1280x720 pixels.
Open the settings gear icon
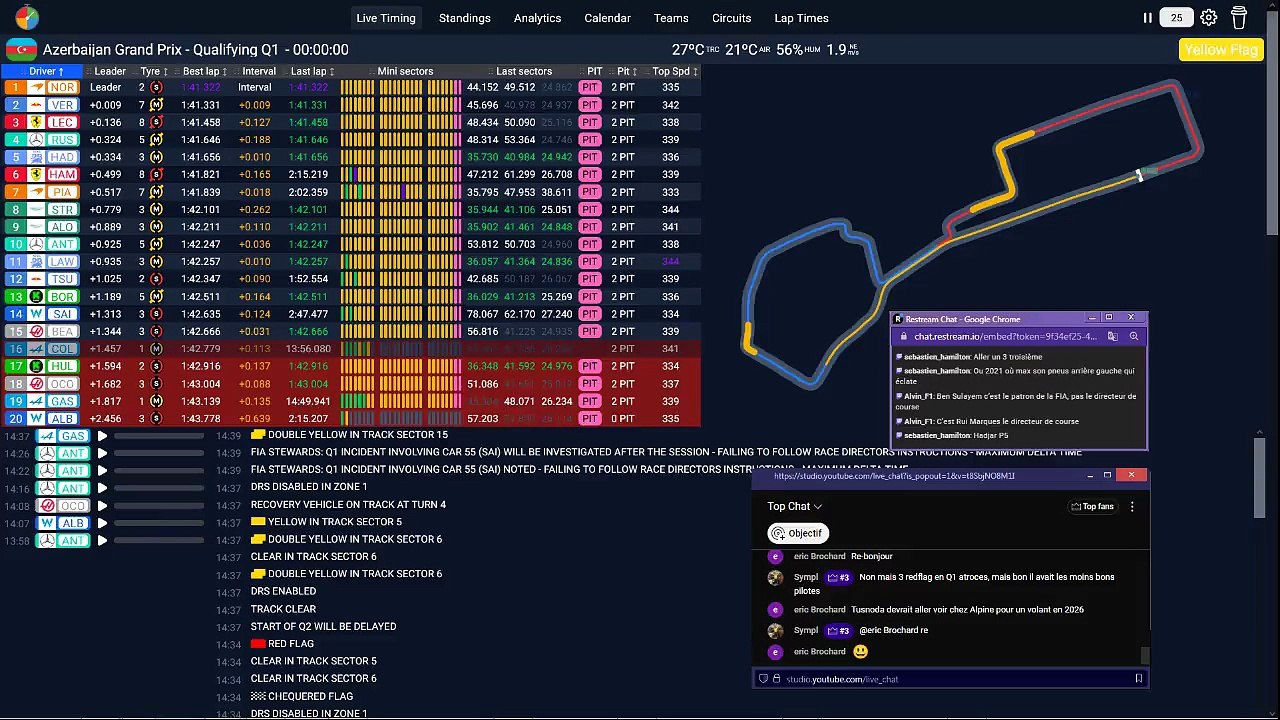pyautogui.click(x=1209, y=18)
